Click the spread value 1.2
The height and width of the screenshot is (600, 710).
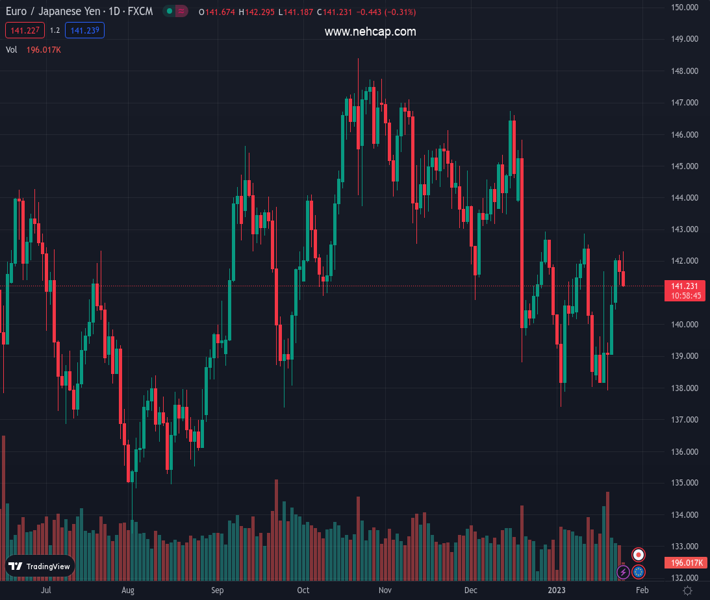54,31
